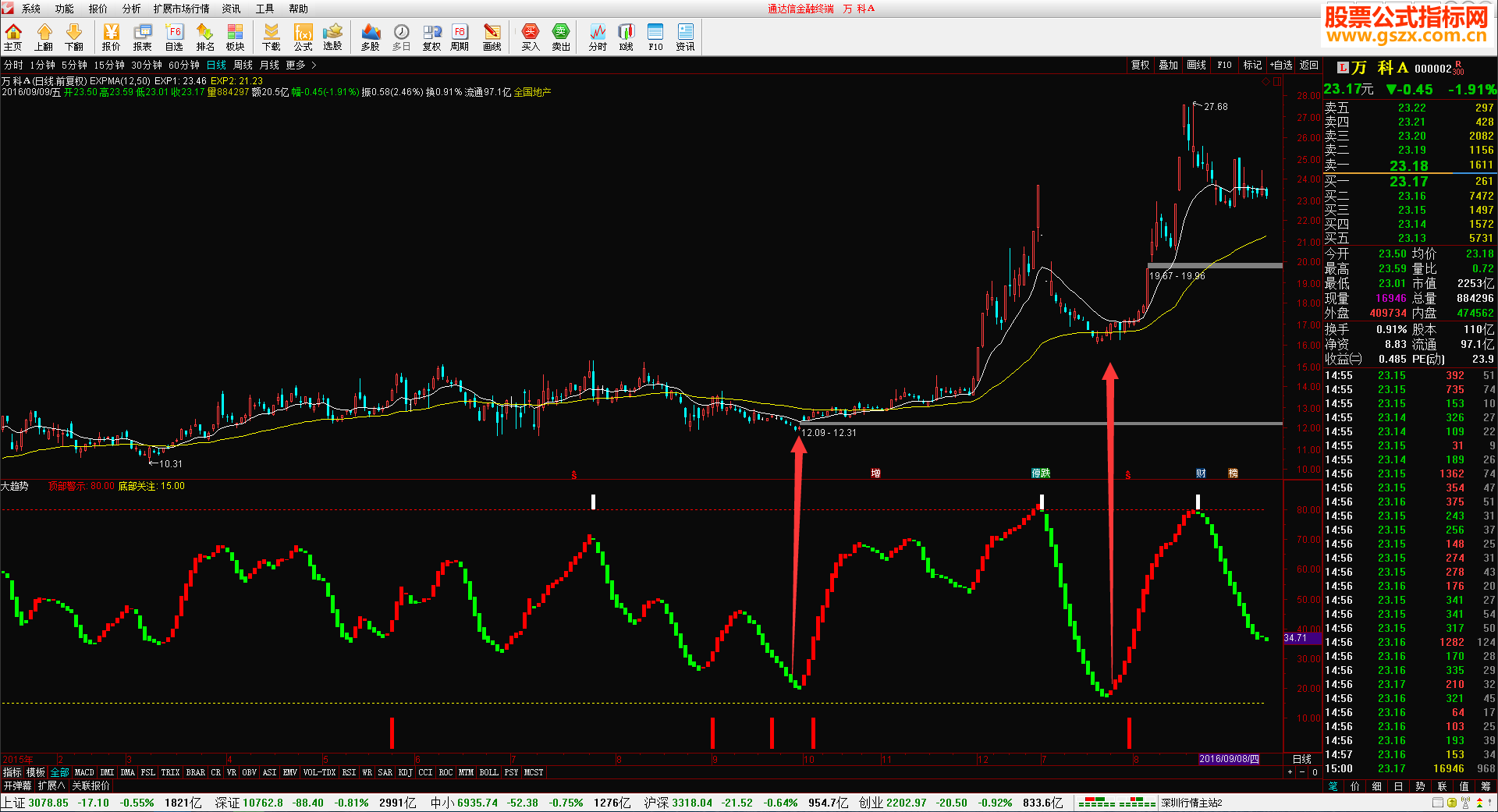The height and width of the screenshot is (812, 1498).
Task: Expand the 扩展∧ panel
Action: (51, 785)
